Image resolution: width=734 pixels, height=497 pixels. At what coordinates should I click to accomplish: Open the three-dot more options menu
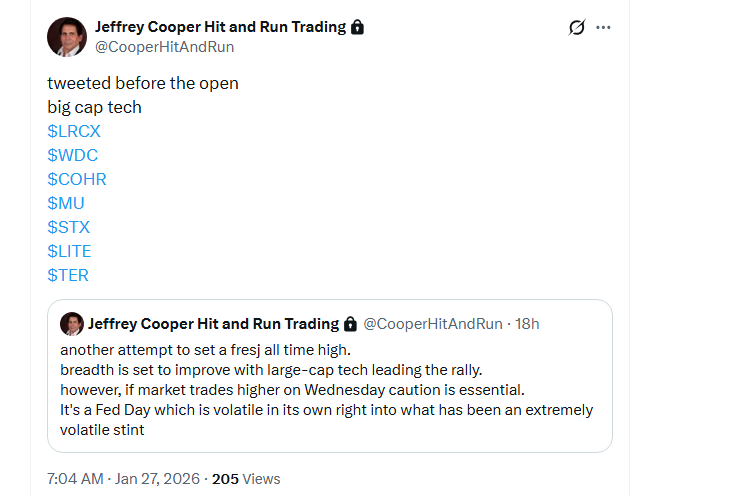click(x=603, y=28)
